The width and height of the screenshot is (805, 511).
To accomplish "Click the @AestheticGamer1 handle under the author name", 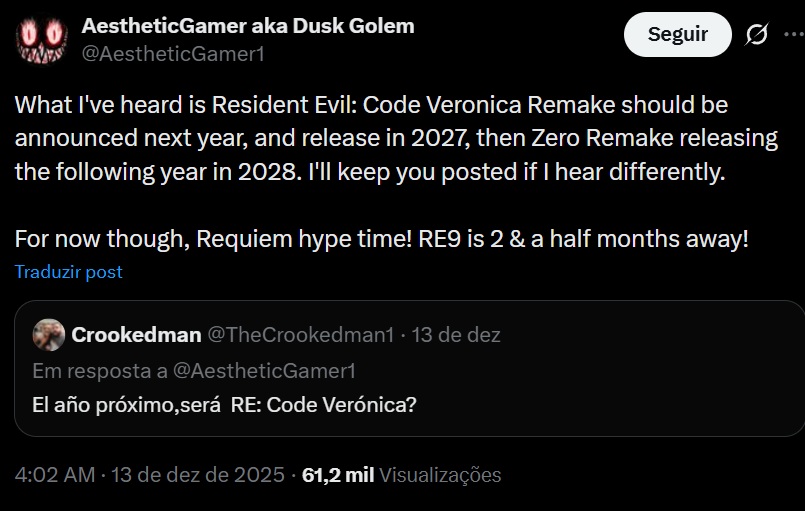I will [172, 54].
